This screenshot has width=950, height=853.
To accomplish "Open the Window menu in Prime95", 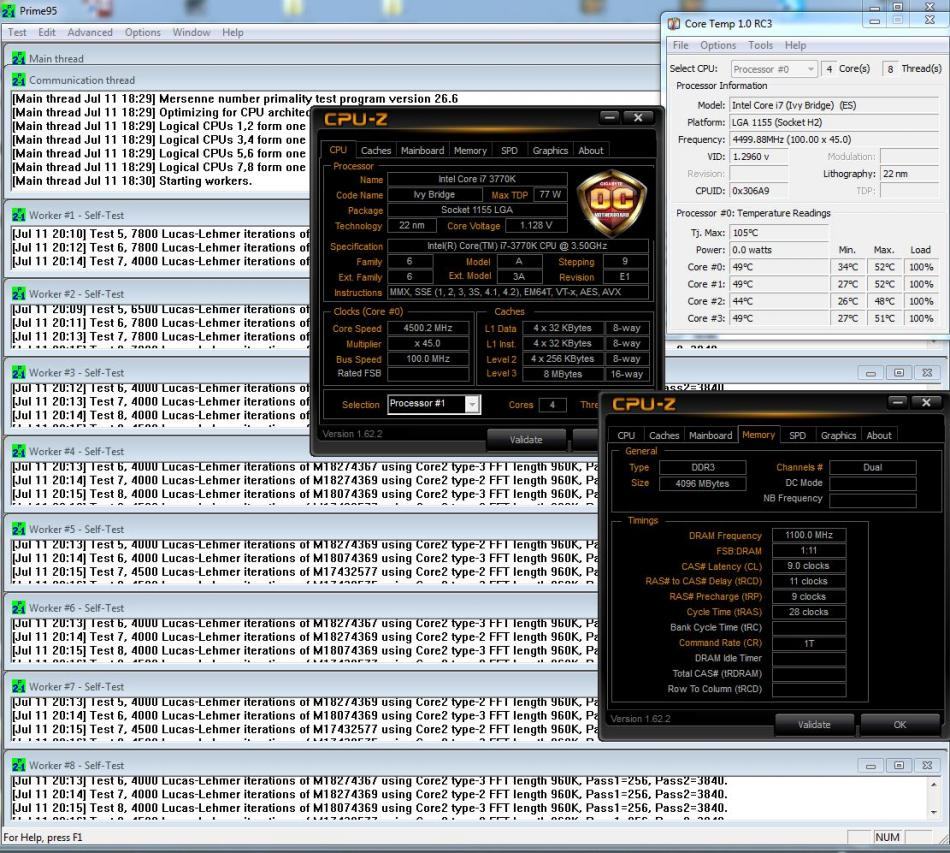I will (x=191, y=32).
